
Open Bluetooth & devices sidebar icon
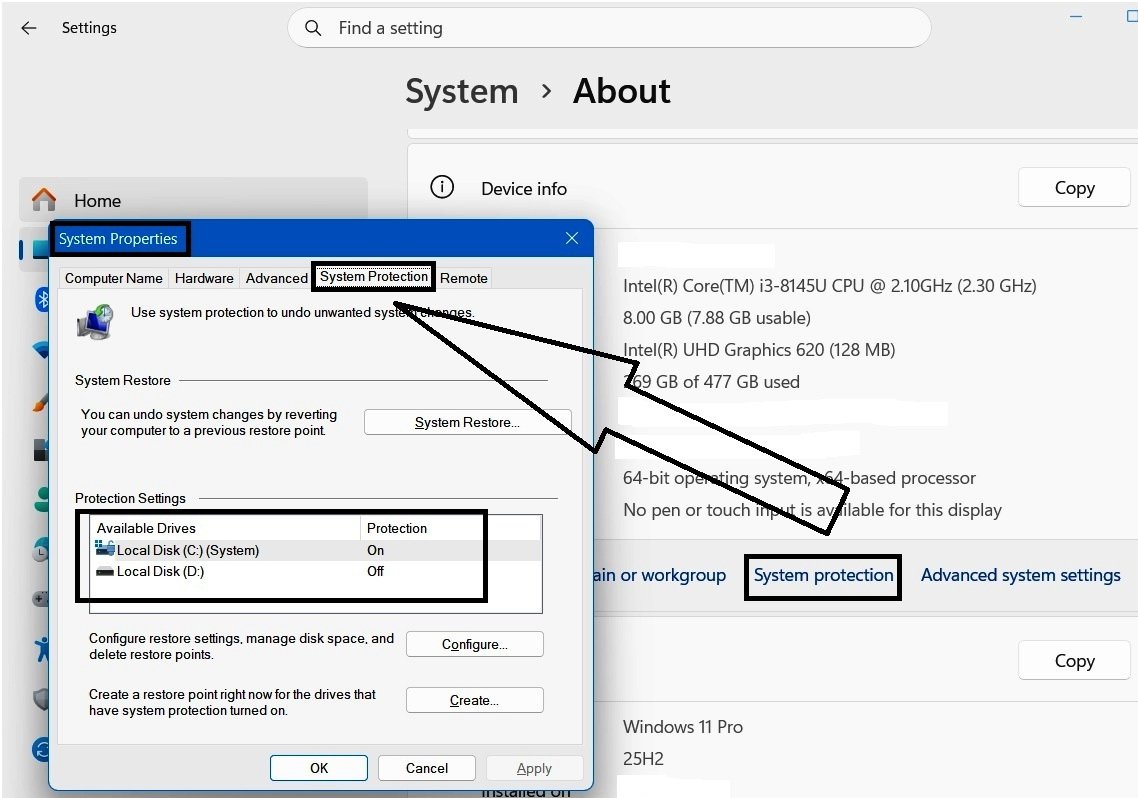point(43,298)
